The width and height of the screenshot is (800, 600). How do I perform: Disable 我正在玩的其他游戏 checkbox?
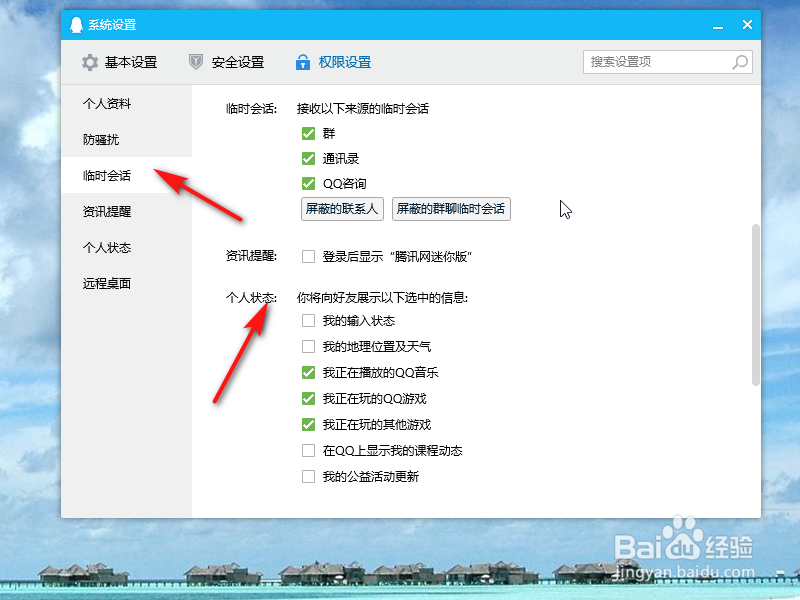click(x=308, y=424)
